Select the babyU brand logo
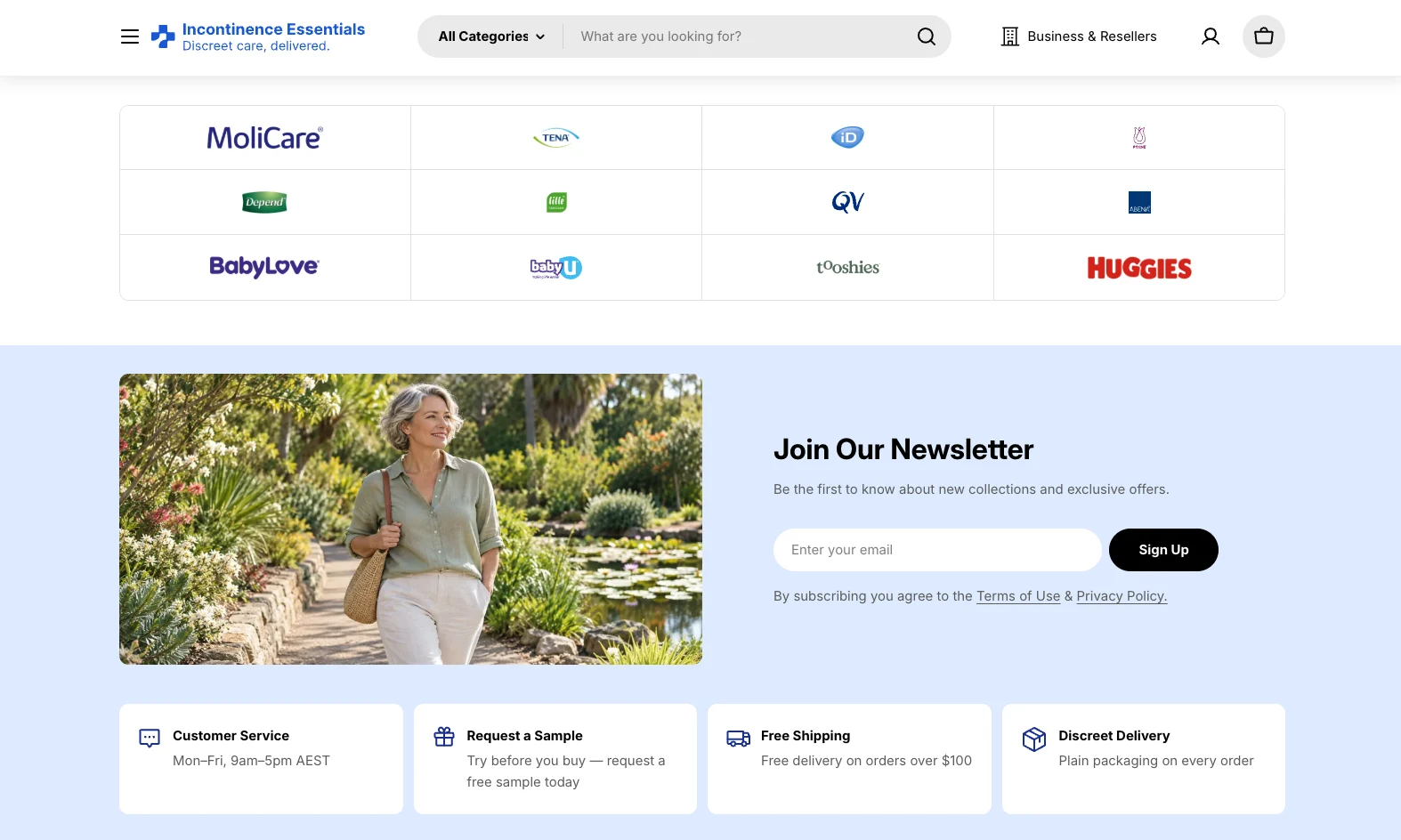This screenshot has width=1401, height=840. point(556,268)
